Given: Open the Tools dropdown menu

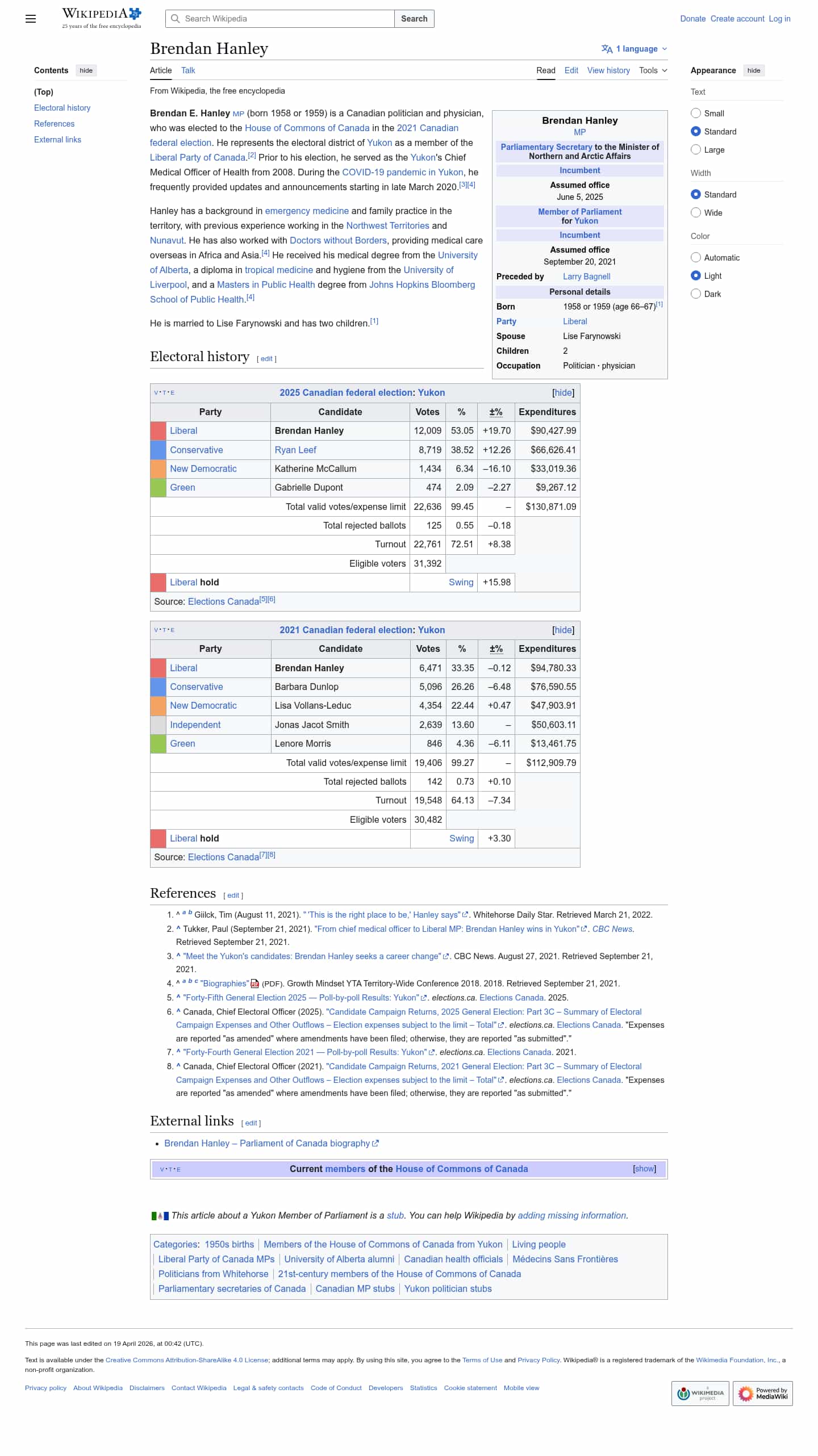Looking at the screenshot, I should coord(653,70).
